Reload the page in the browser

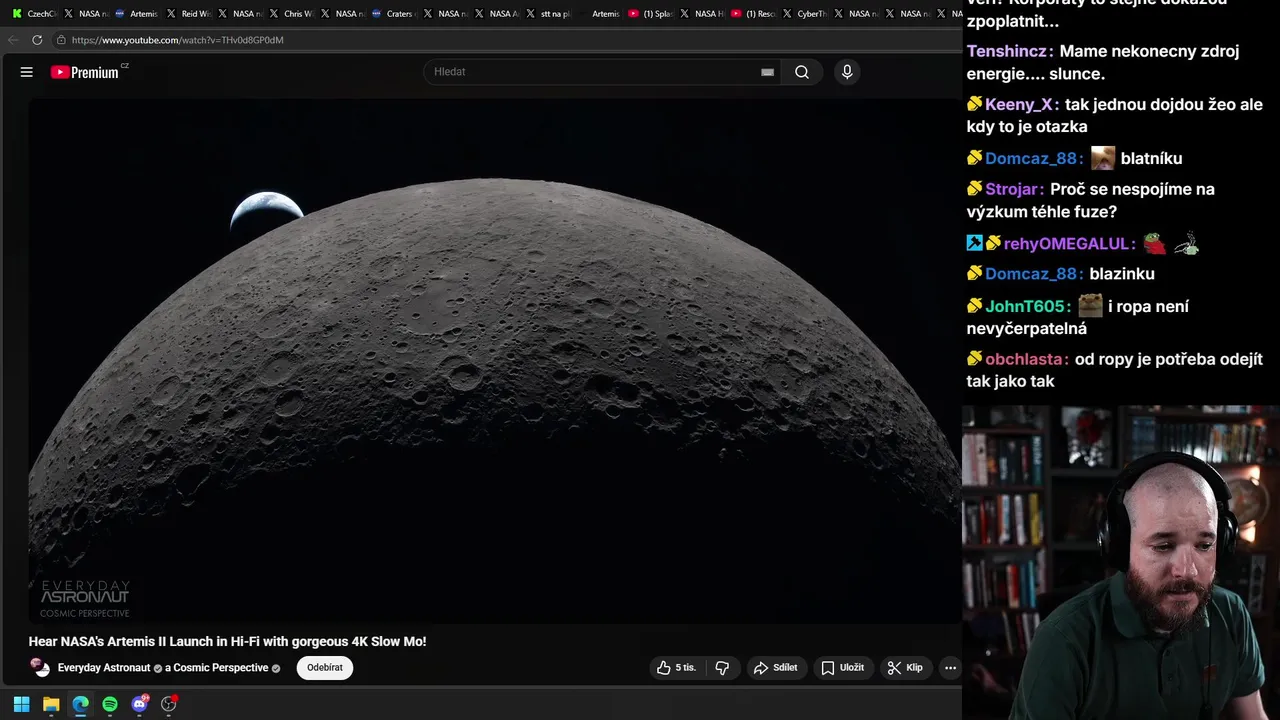coord(37,40)
